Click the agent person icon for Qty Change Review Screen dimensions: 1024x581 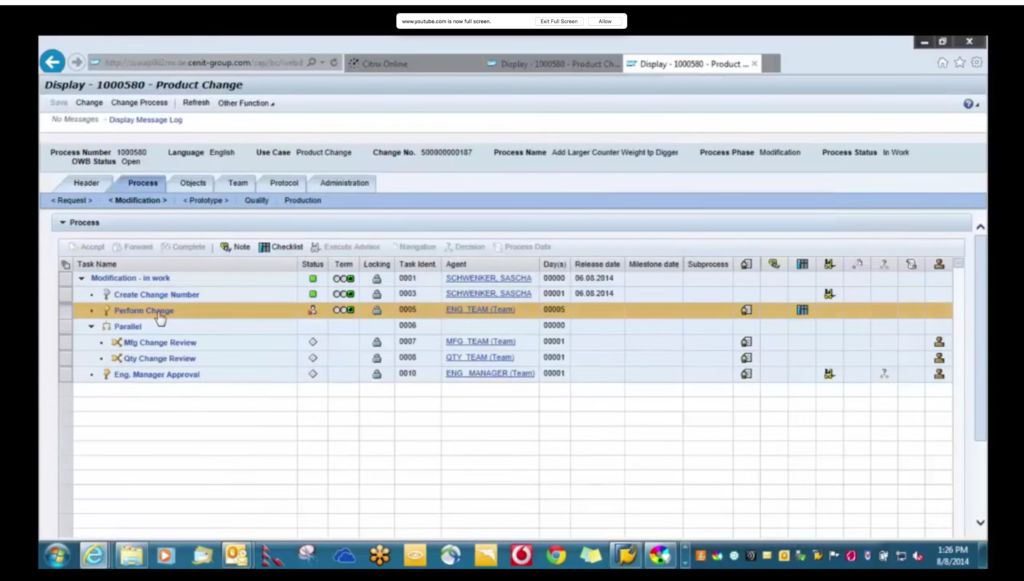click(x=938, y=357)
